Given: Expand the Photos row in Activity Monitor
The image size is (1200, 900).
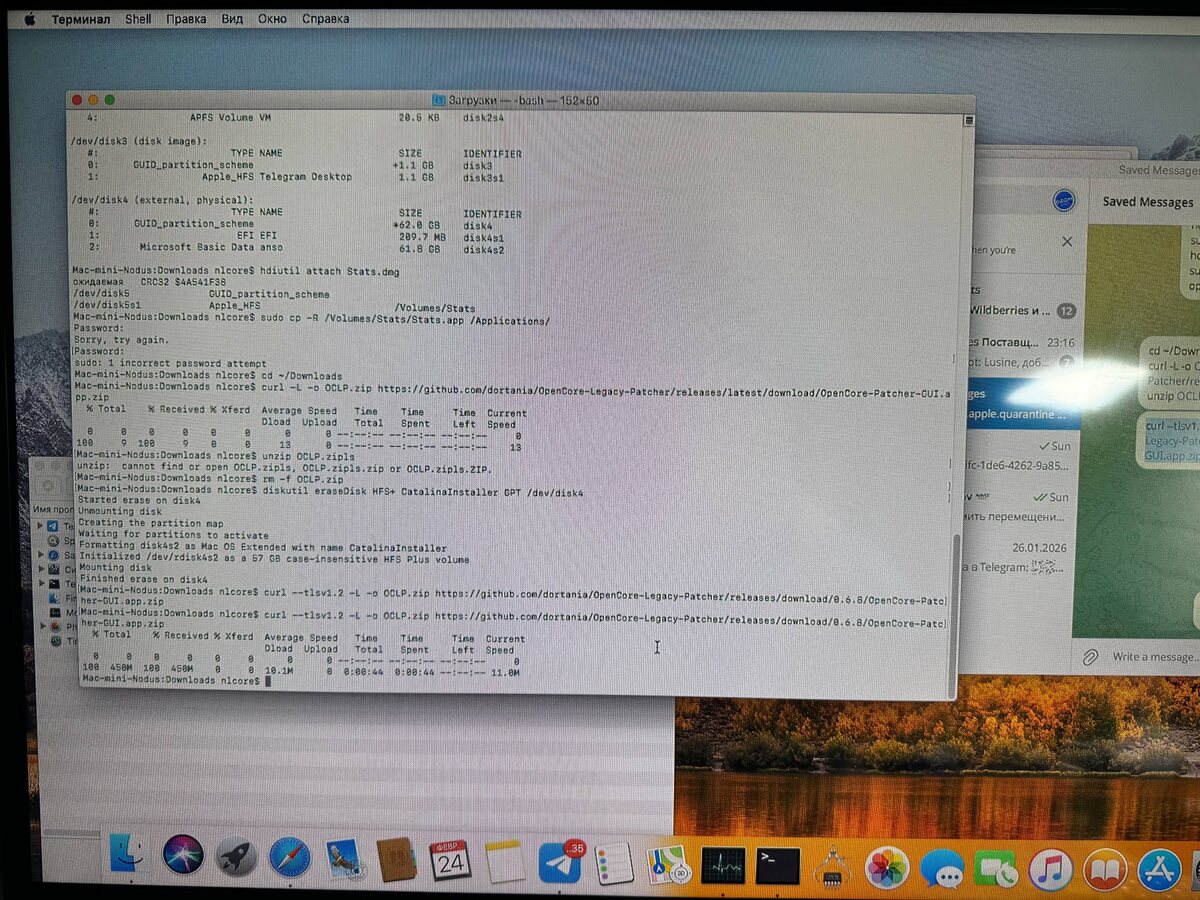Looking at the screenshot, I should click(42, 625).
